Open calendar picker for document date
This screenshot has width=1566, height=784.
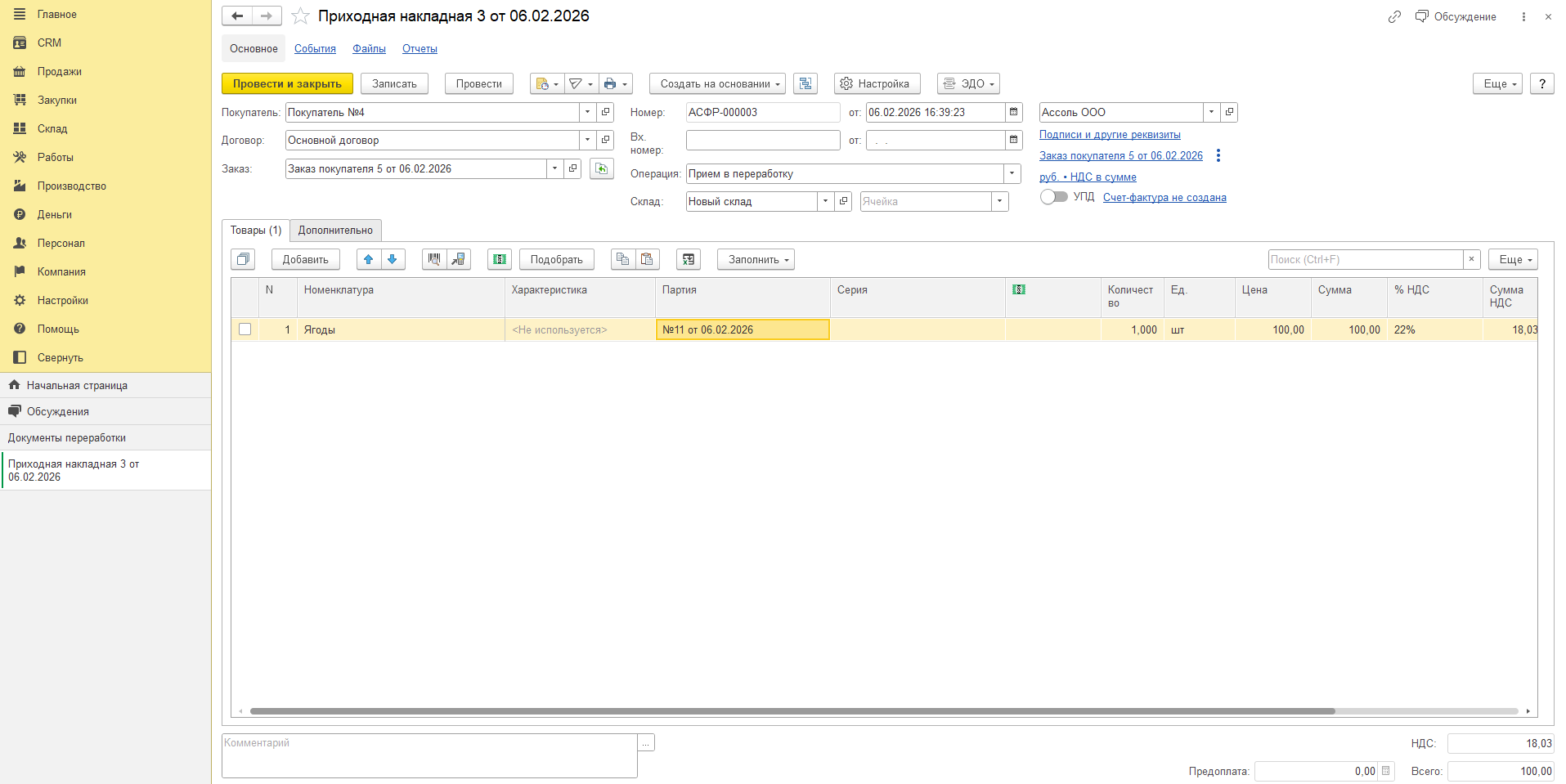(1014, 112)
